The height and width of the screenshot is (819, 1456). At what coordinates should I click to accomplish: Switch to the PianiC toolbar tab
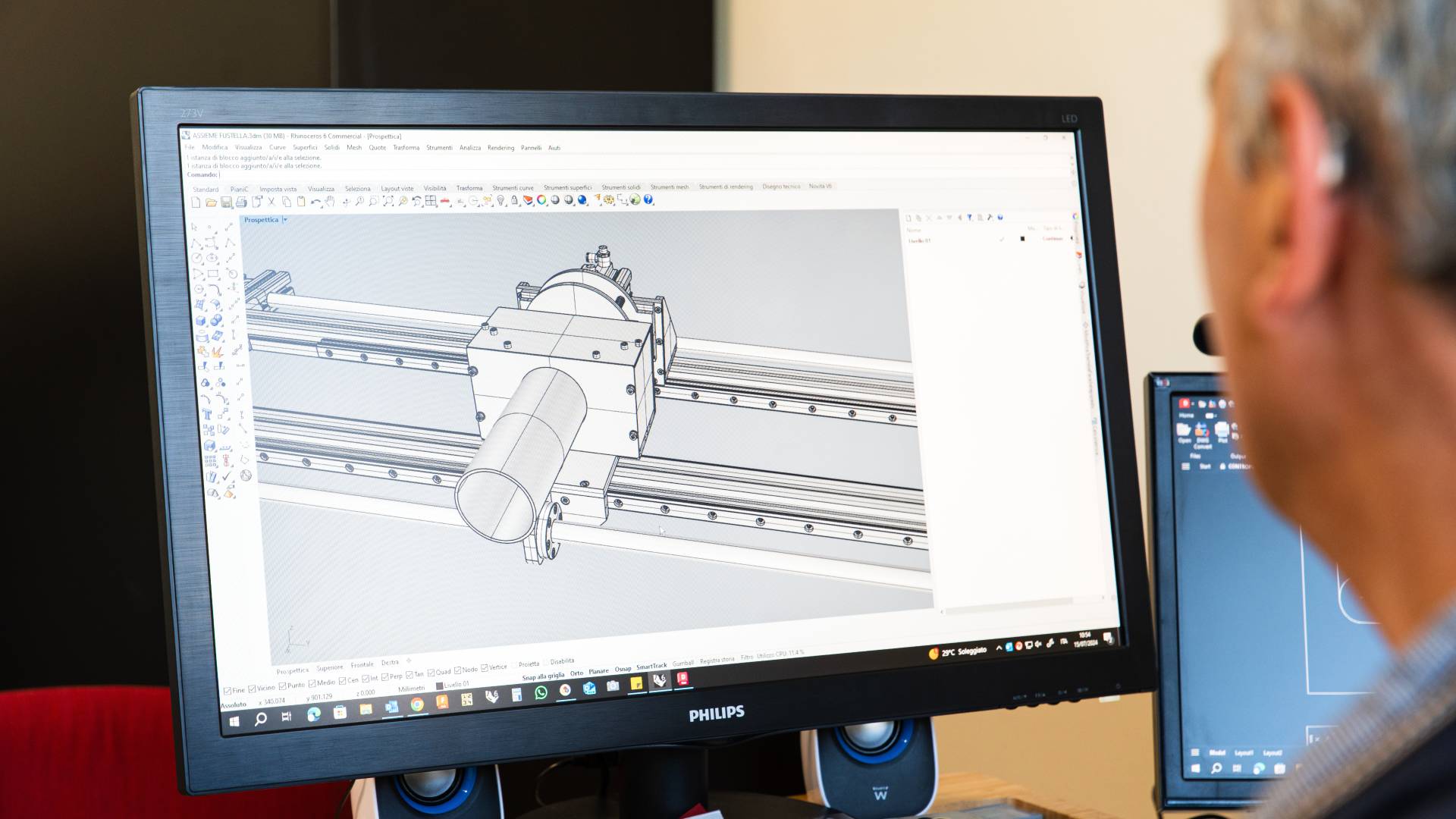[x=239, y=190]
